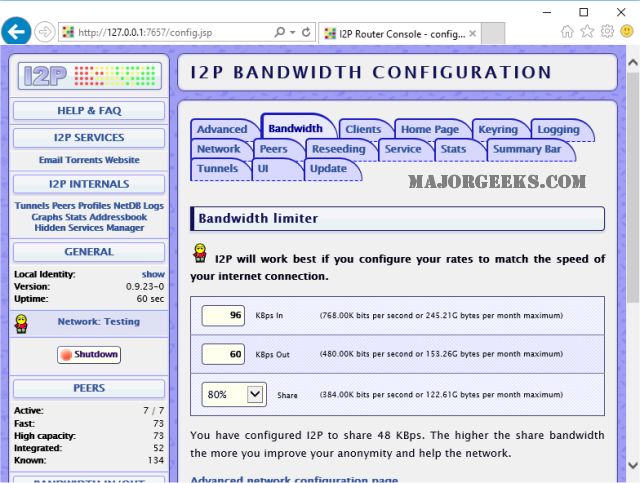Switch to the Keyring tab
Viewport: 640px width, 483px height.
tap(498, 129)
